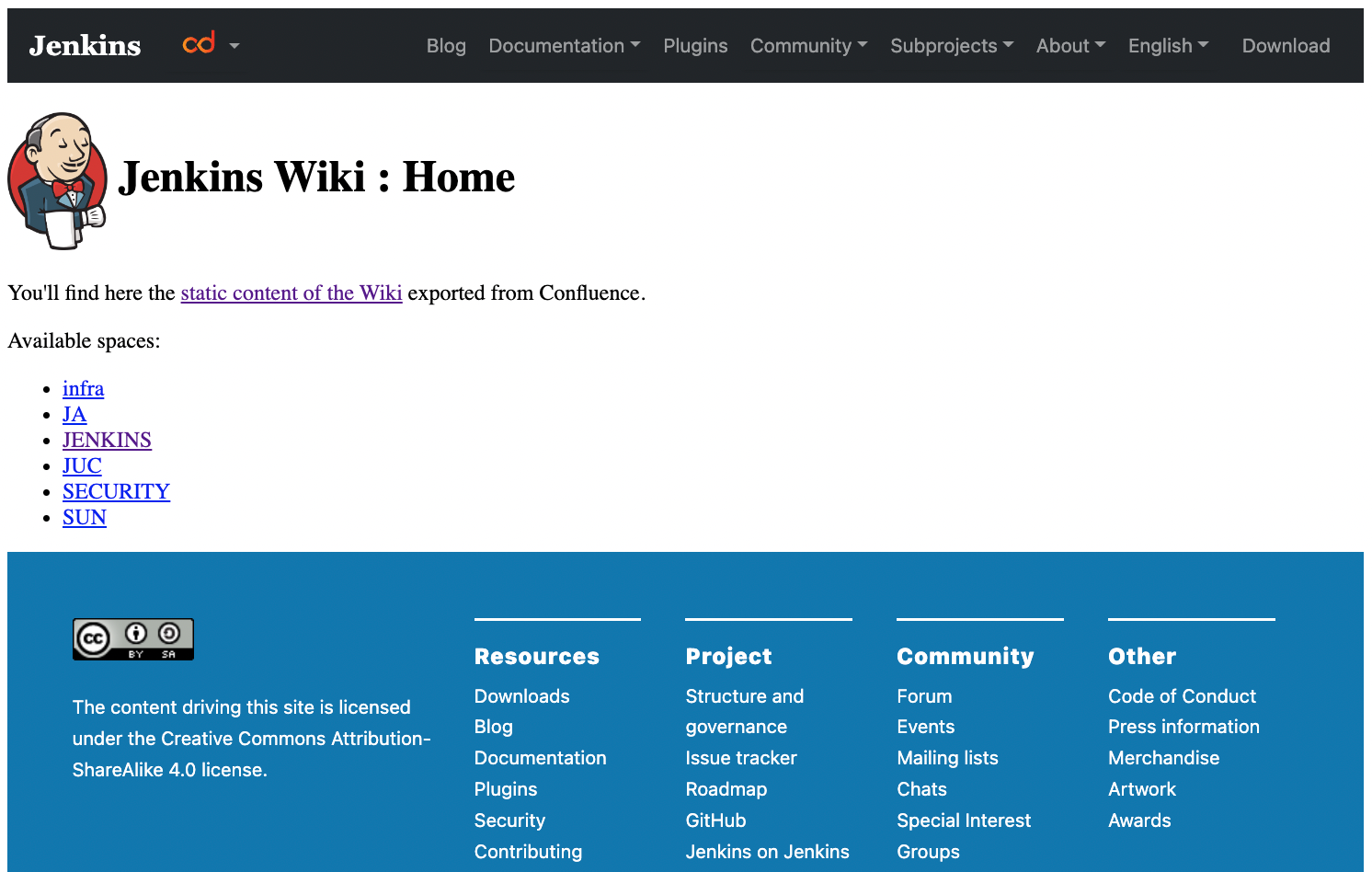Expand the CD Foundation dropdown arrow

pyautogui.click(x=234, y=46)
